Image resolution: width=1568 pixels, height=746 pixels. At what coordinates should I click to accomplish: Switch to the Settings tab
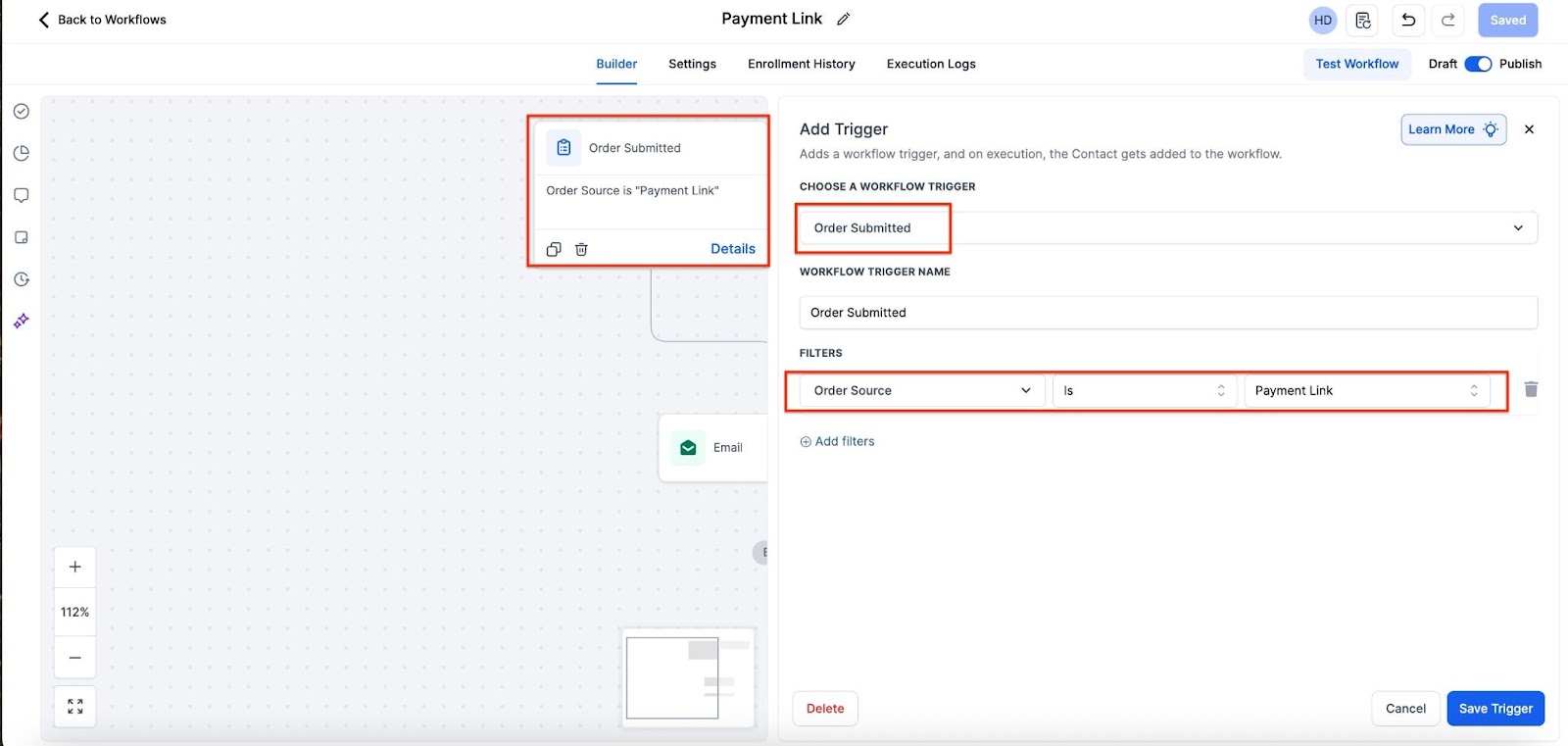pos(692,64)
